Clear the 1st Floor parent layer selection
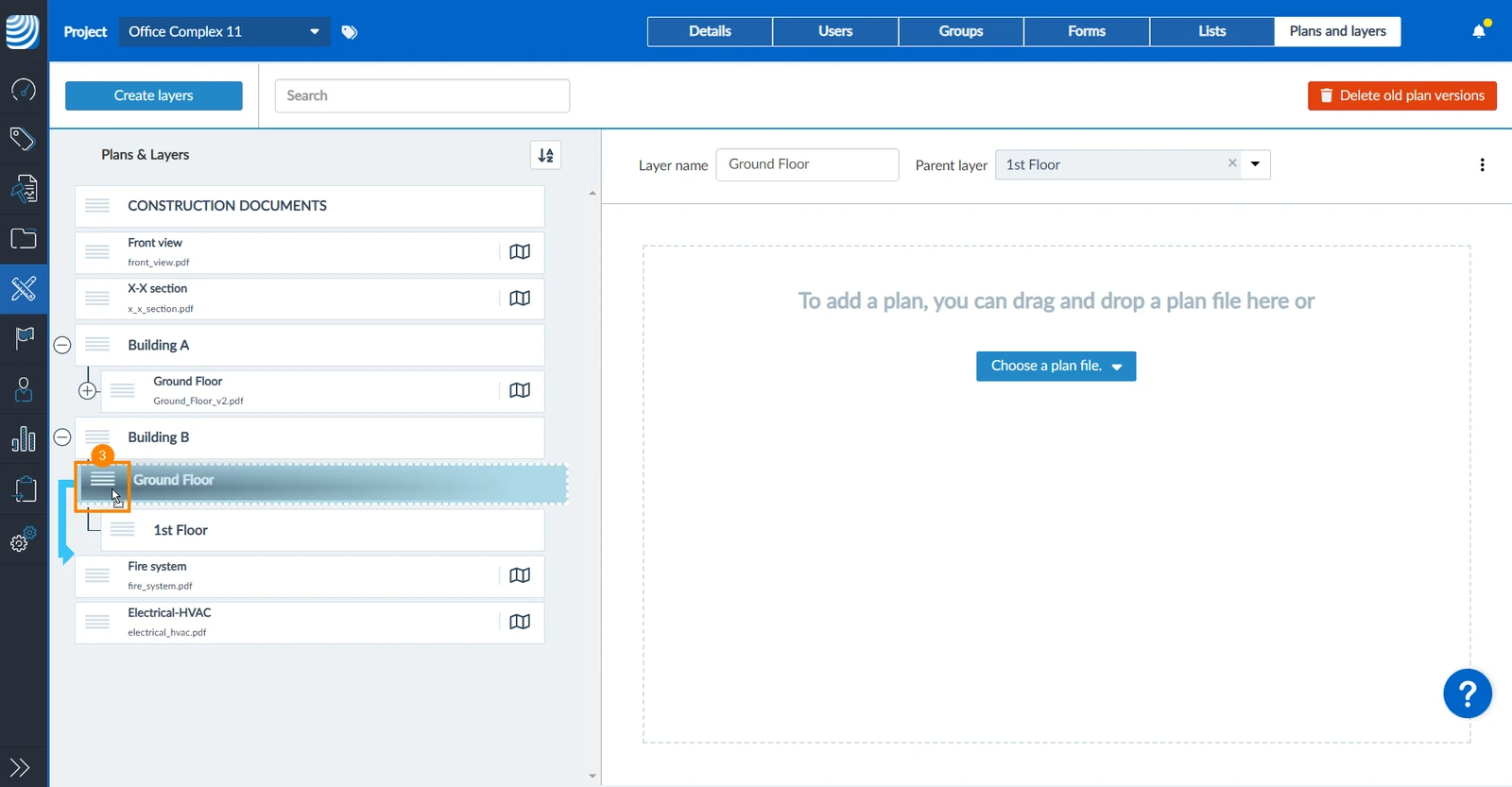 pyautogui.click(x=1232, y=163)
